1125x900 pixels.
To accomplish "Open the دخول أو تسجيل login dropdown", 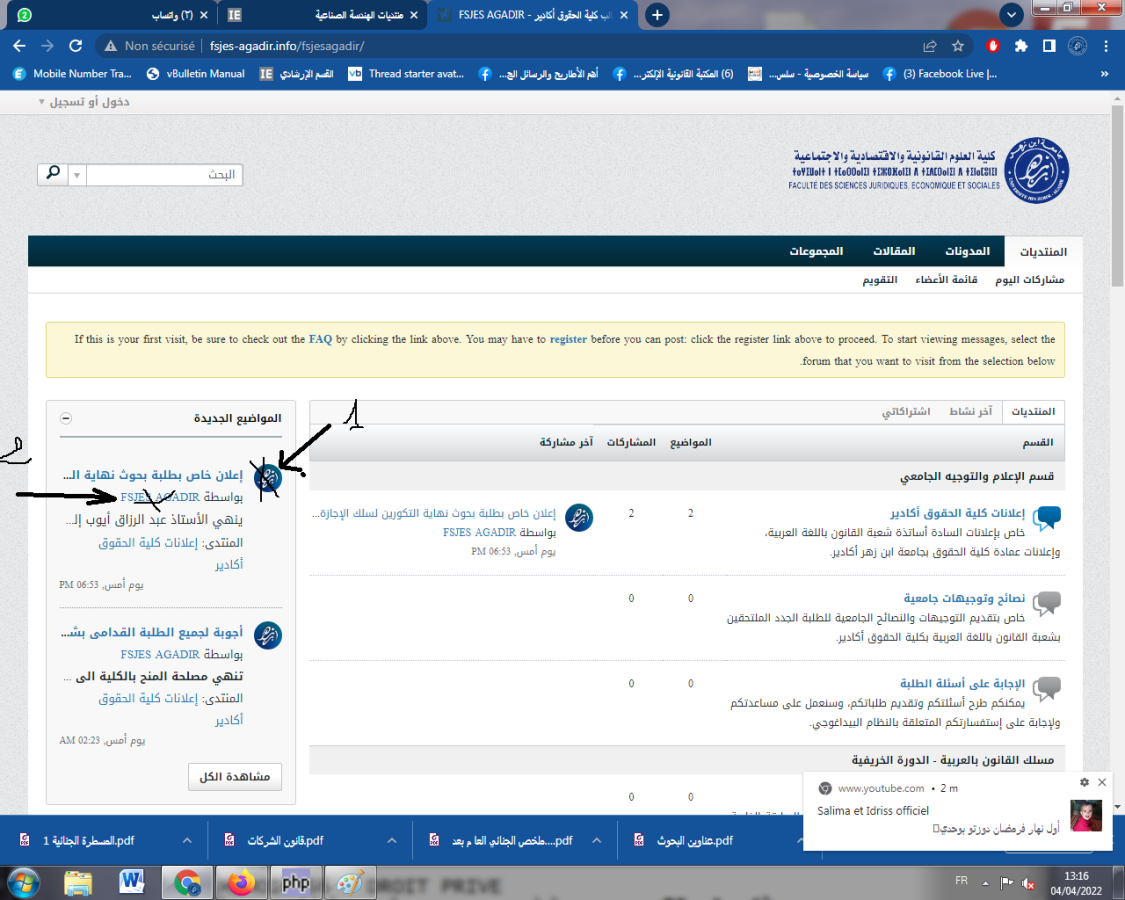I will tap(84, 102).
